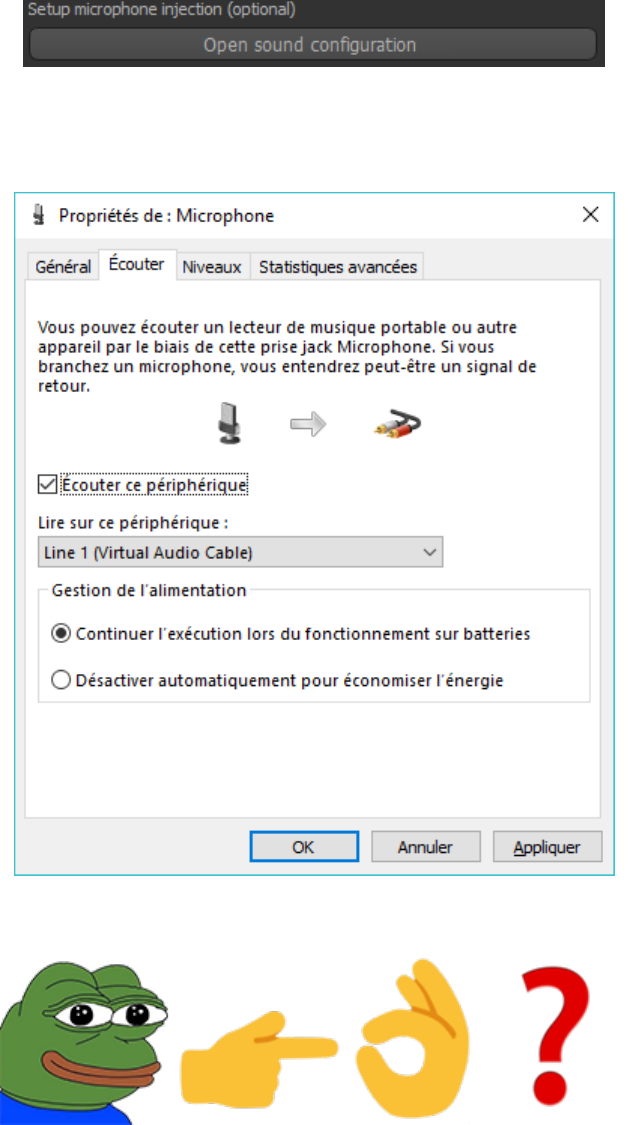Viewport: 629px width, 1125px height.
Task: Click the Annuler button
Action: [425, 847]
